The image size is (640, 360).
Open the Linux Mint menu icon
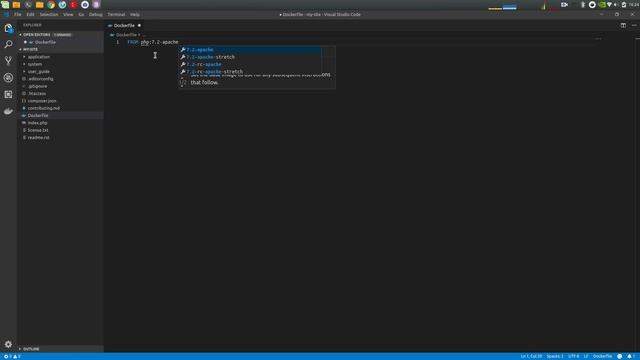coord(5,4)
